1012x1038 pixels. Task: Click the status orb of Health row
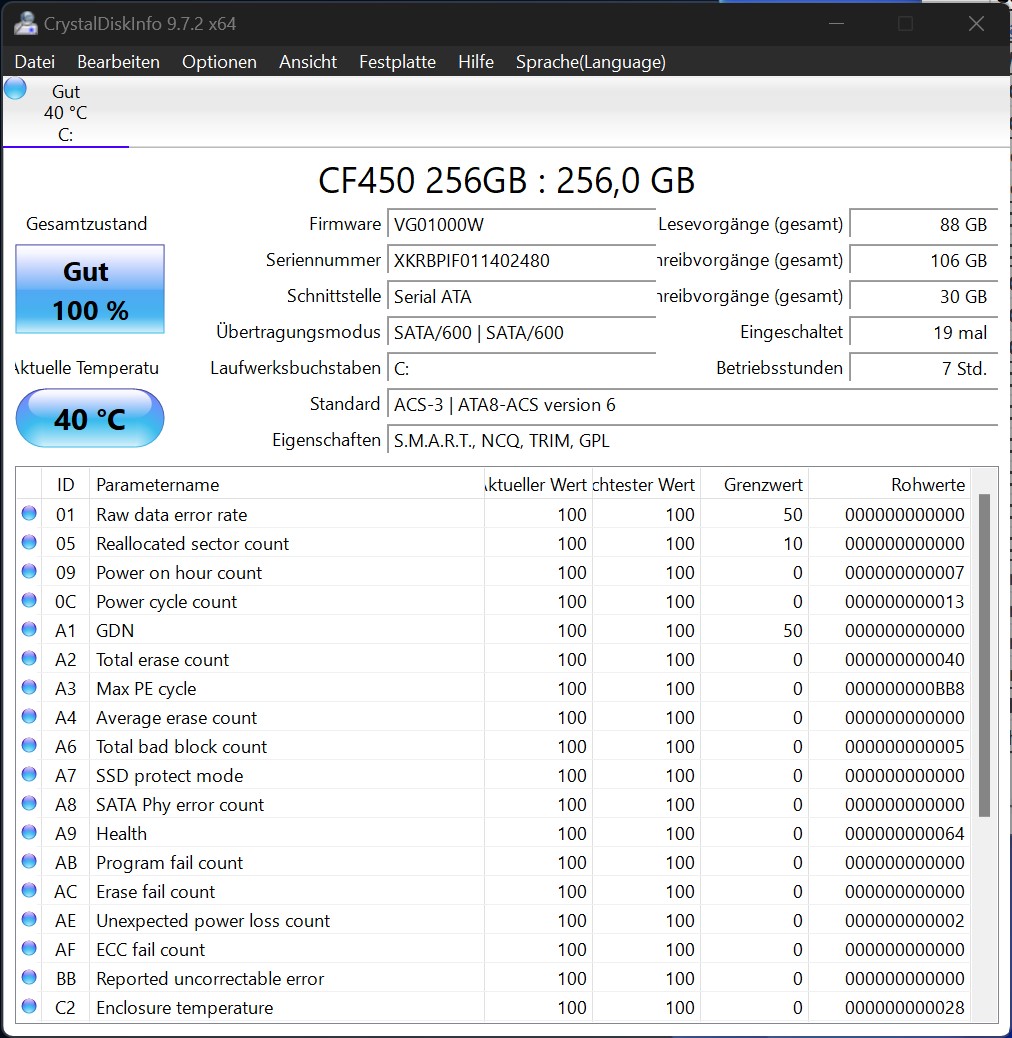click(29, 832)
